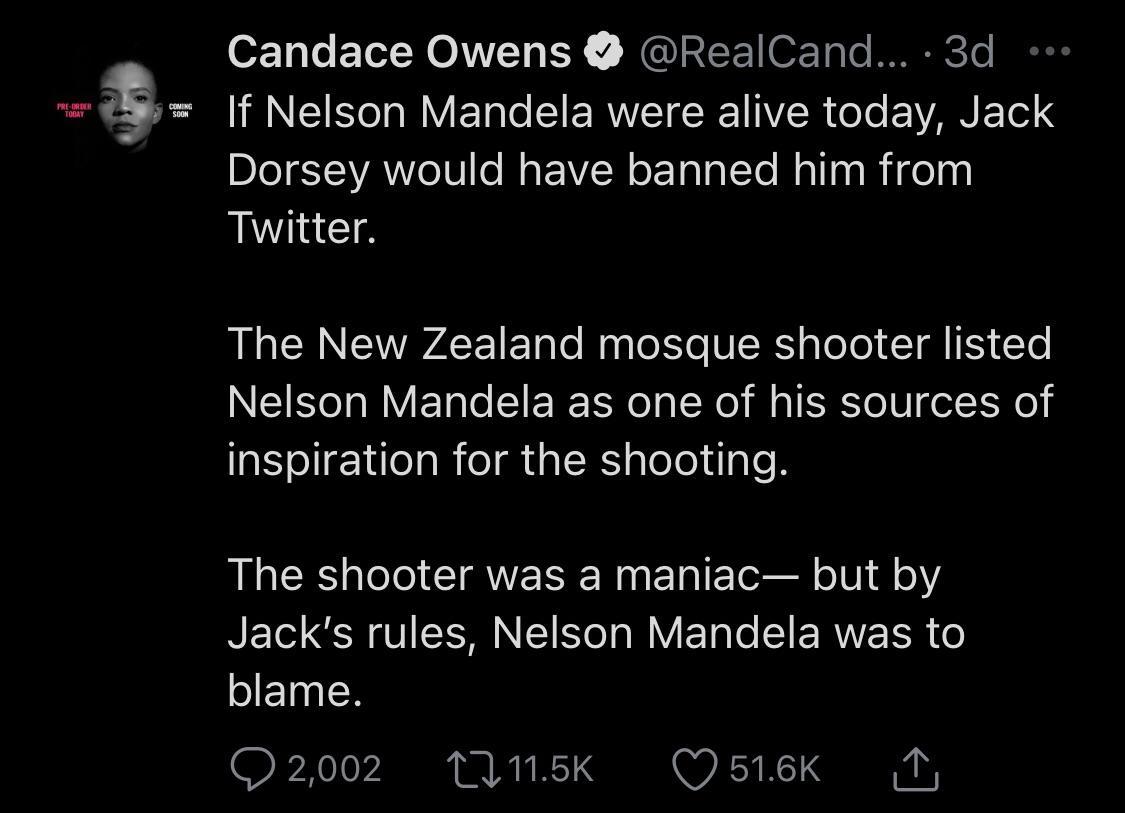The image size is (1125, 813).
Task: Click the 2,002 replies count
Action: (x=334, y=768)
